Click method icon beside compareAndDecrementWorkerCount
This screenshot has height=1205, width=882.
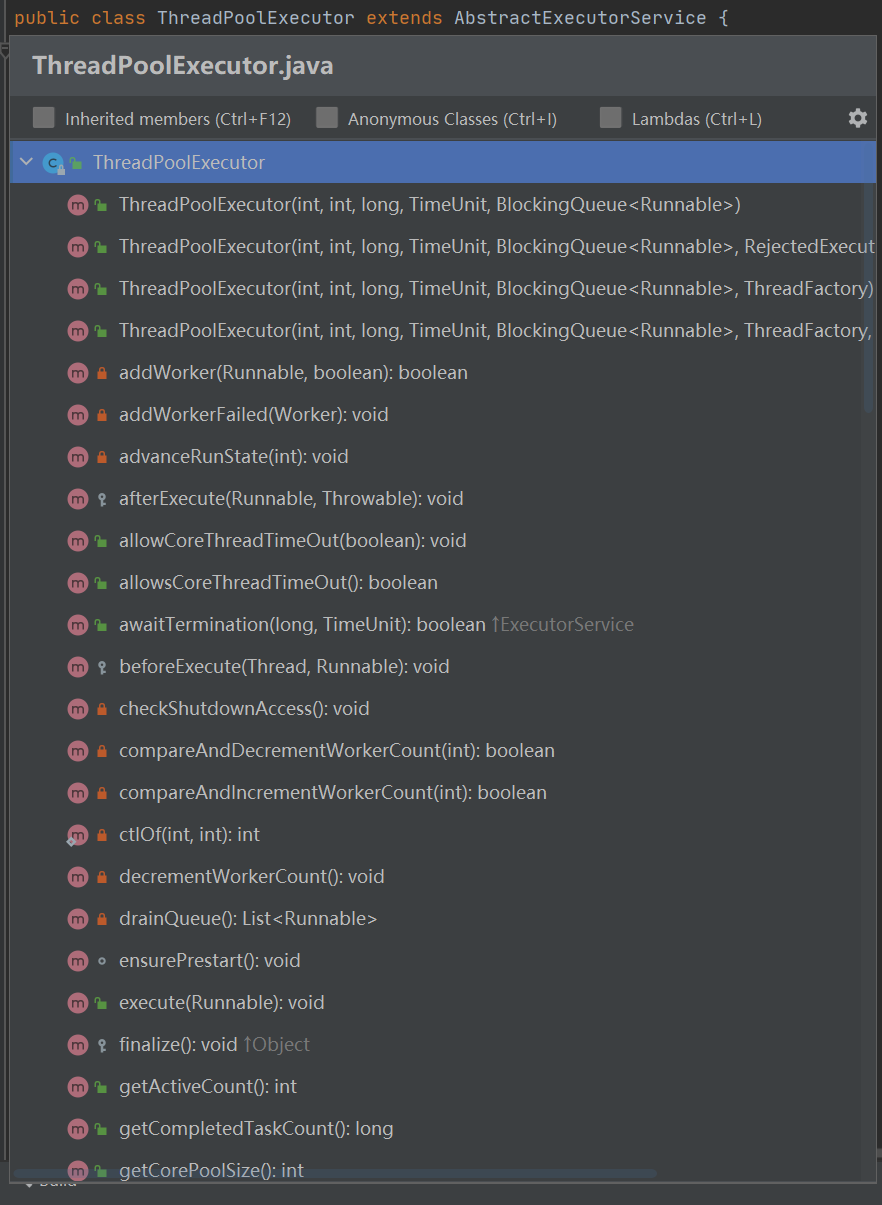[78, 750]
